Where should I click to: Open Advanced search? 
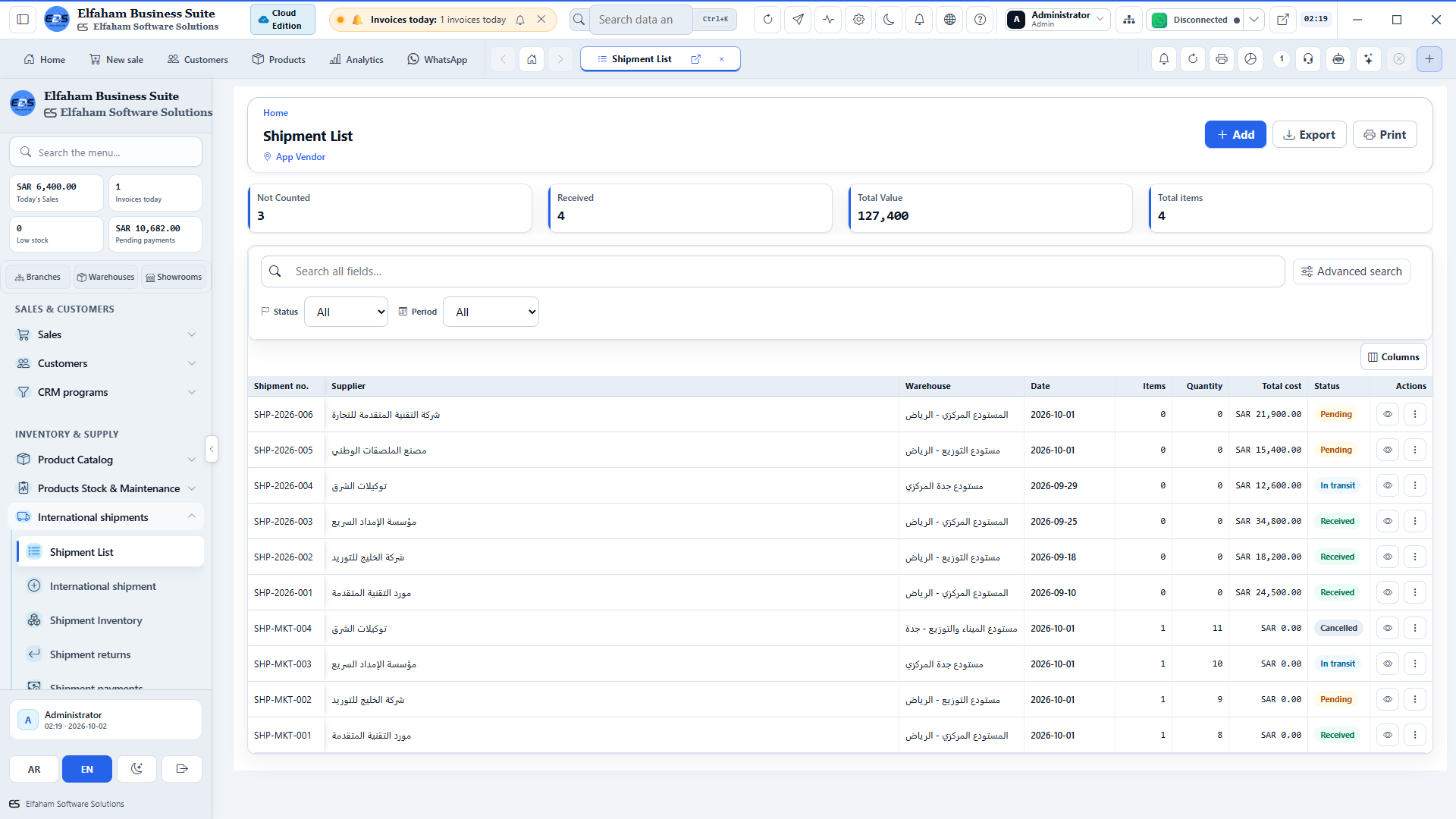(x=1351, y=271)
